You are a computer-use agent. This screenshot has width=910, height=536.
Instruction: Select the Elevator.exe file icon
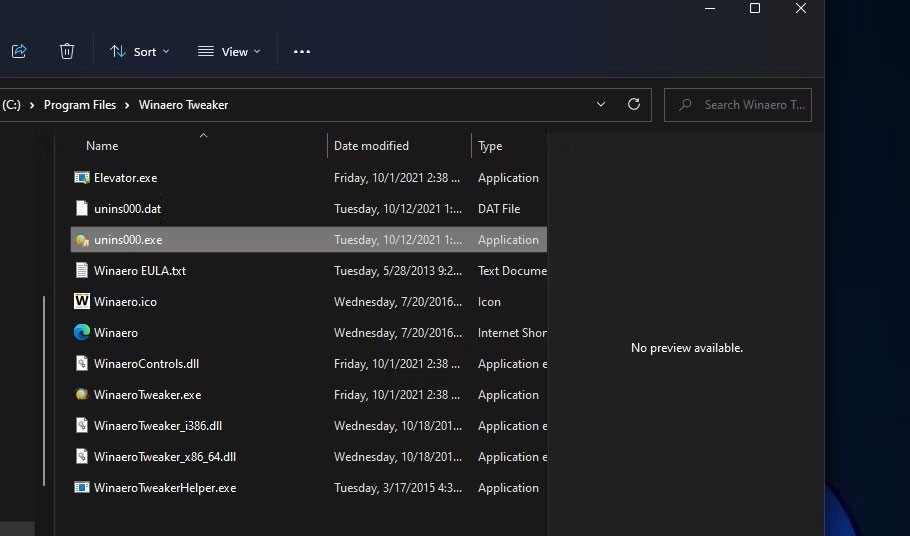[82, 178]
